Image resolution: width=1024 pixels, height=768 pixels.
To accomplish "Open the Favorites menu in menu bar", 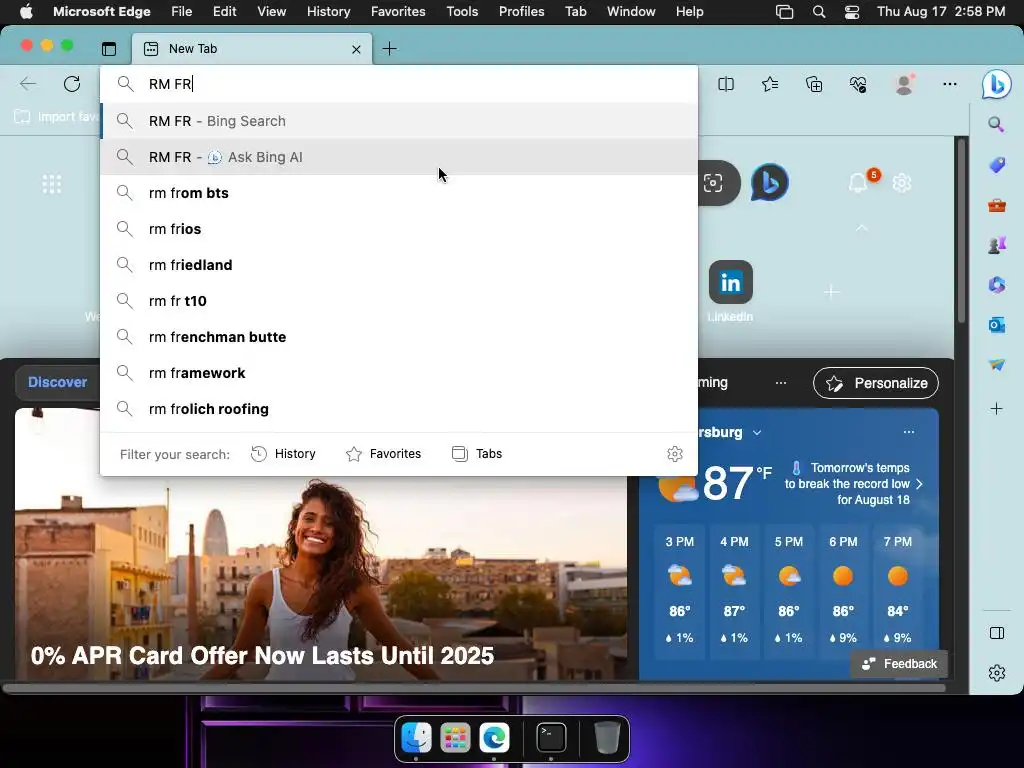I will click(398, 12).
